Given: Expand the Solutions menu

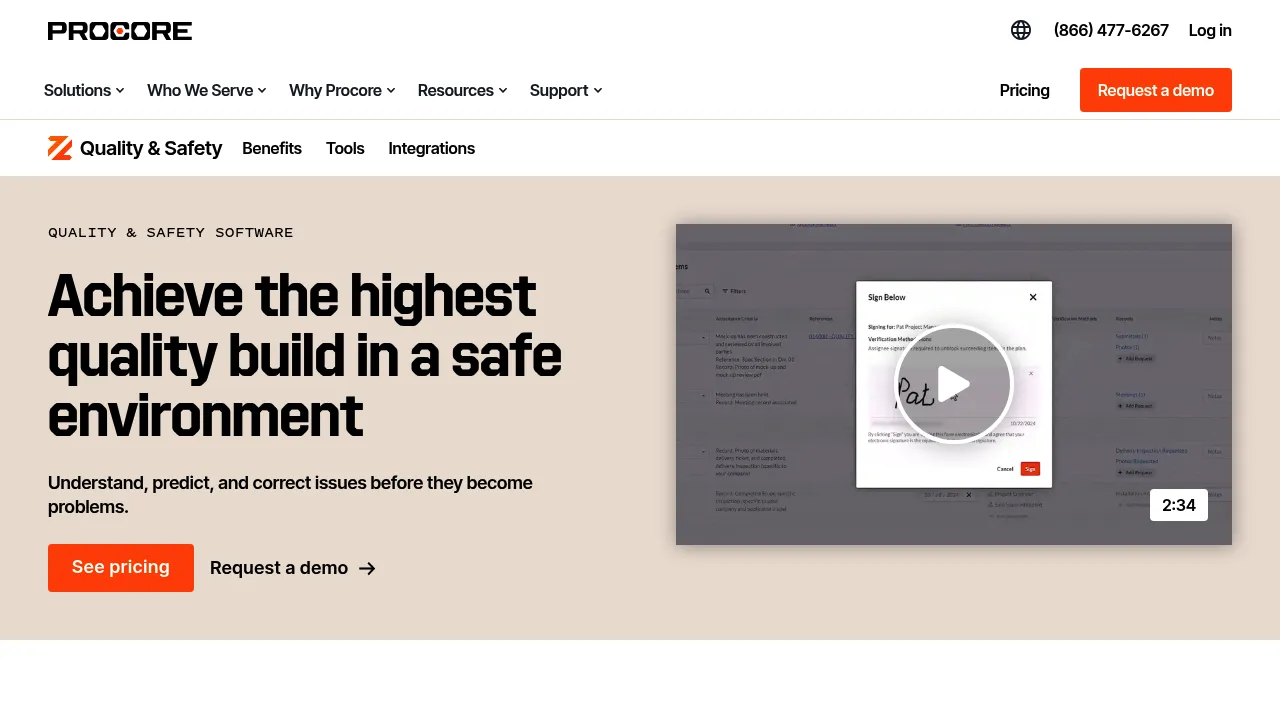Looking at the screenshot, I should [84, 90].
